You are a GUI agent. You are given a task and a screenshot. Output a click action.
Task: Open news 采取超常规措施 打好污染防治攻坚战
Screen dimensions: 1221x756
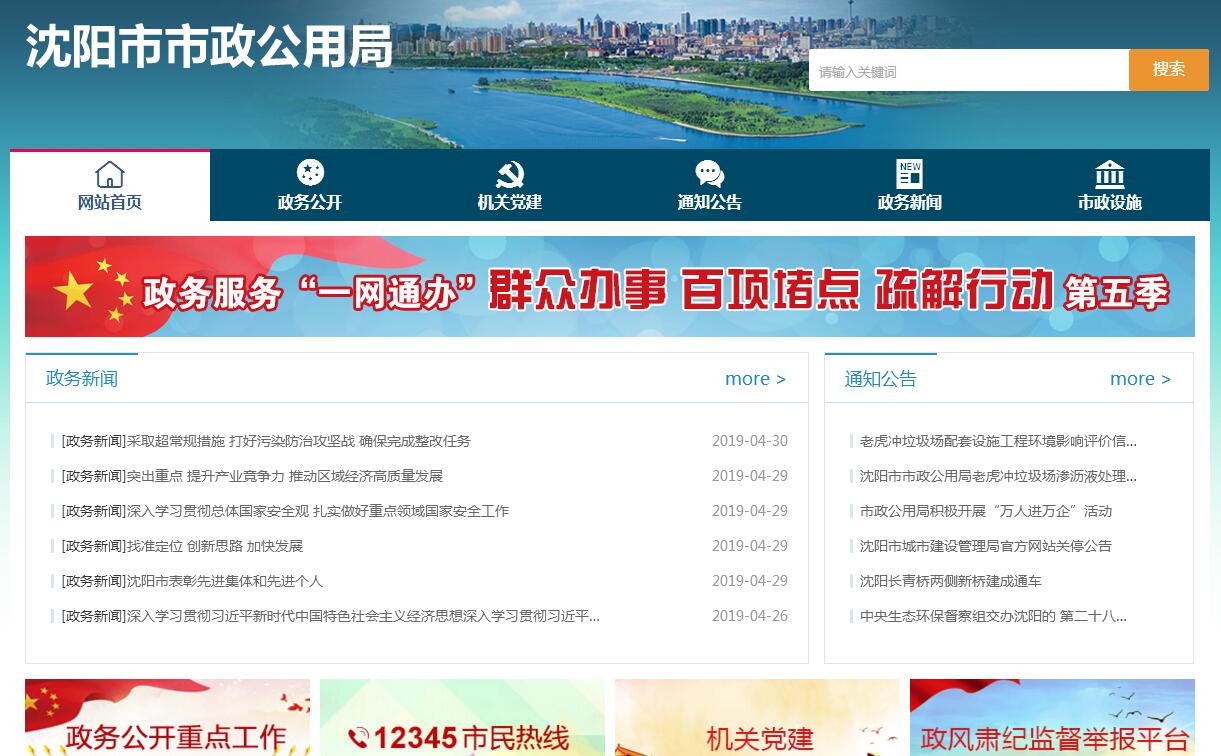tap(265, 441)
